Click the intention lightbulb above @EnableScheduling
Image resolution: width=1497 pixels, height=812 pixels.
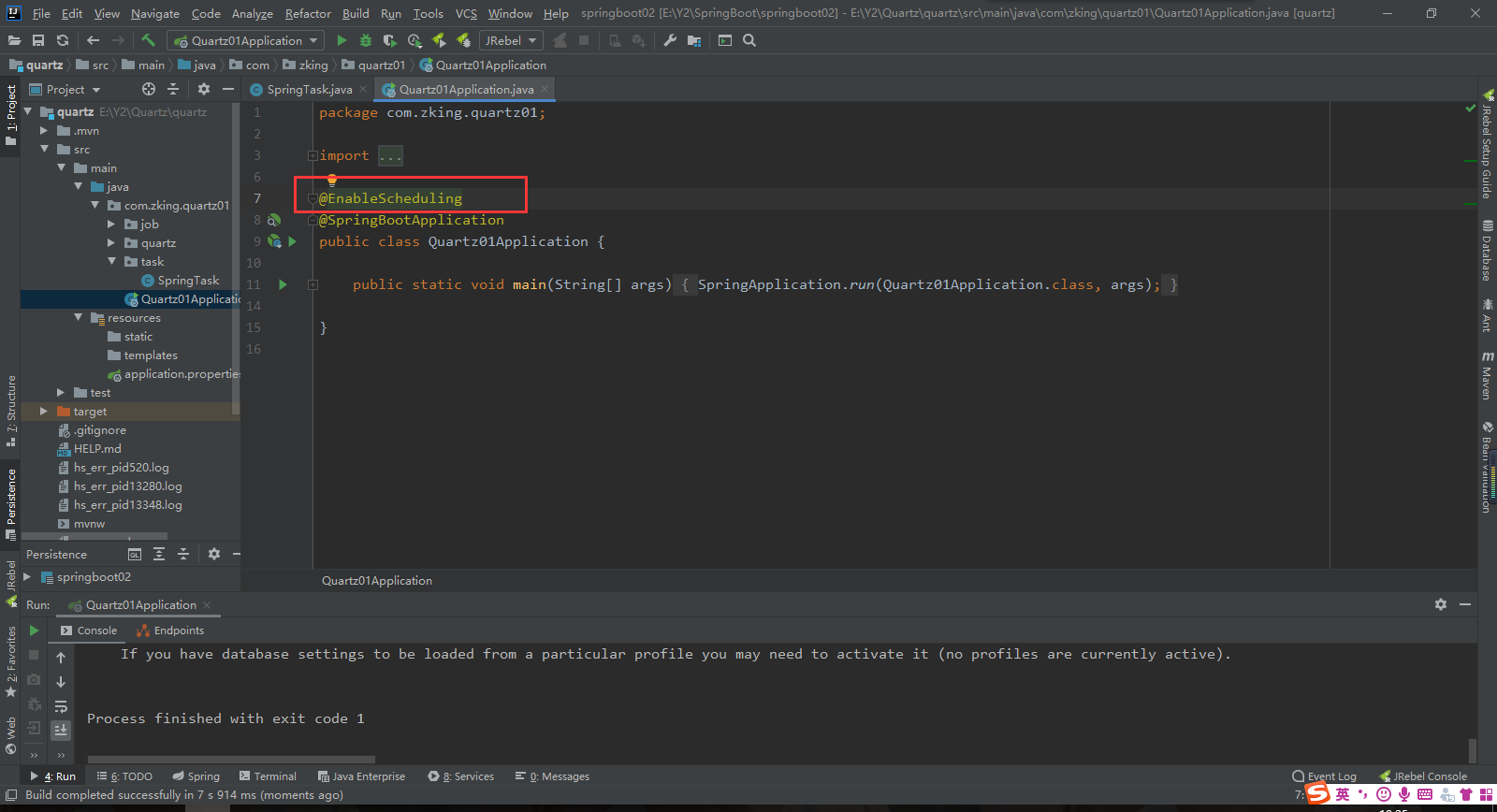(x=331, y=181)
